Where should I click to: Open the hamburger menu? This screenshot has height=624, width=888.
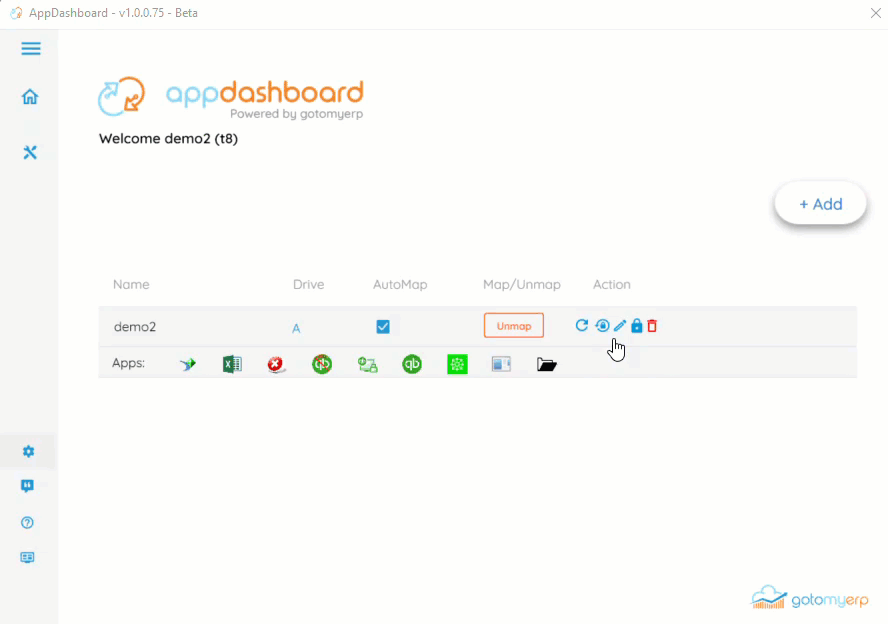[31, 49]
